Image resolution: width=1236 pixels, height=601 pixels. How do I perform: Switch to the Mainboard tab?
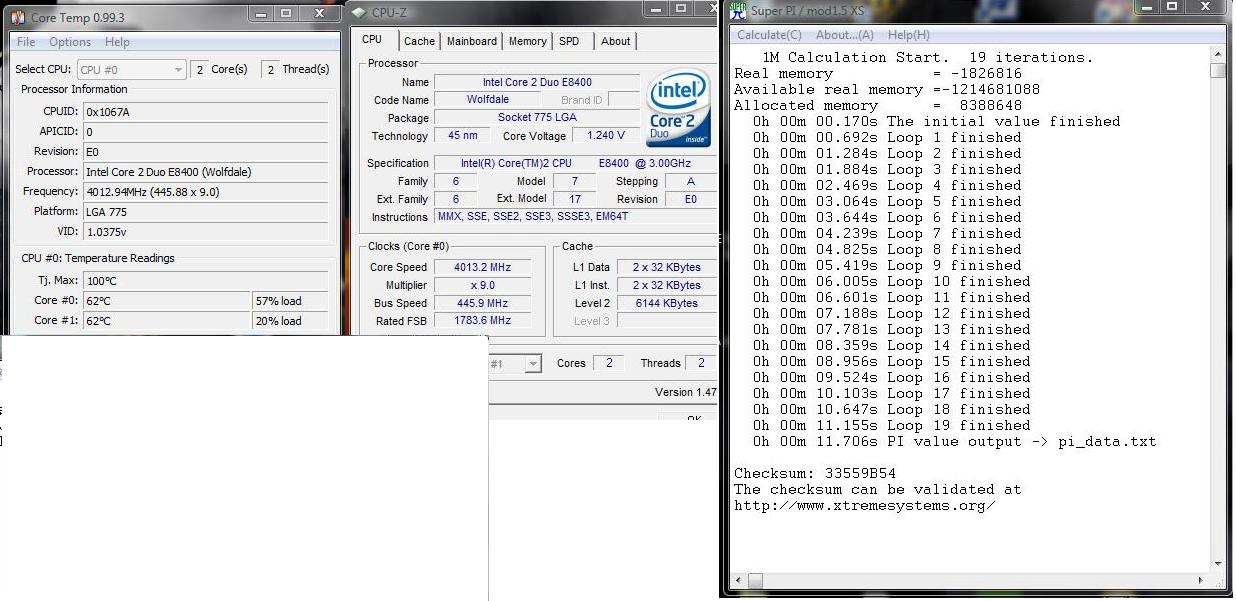click(x=471, y=41)
